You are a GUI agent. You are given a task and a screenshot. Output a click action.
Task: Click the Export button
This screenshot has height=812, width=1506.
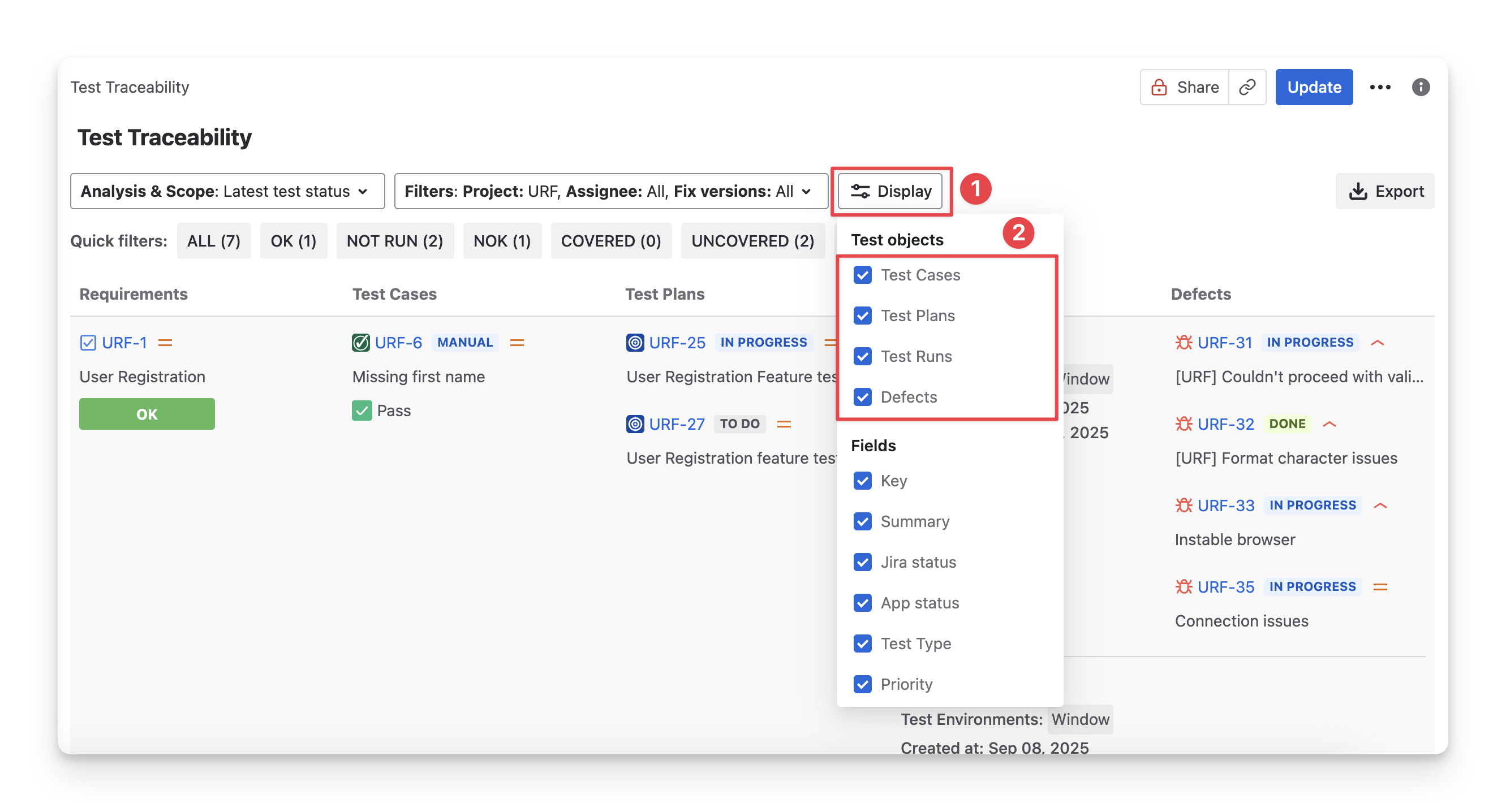point(1385,191)
